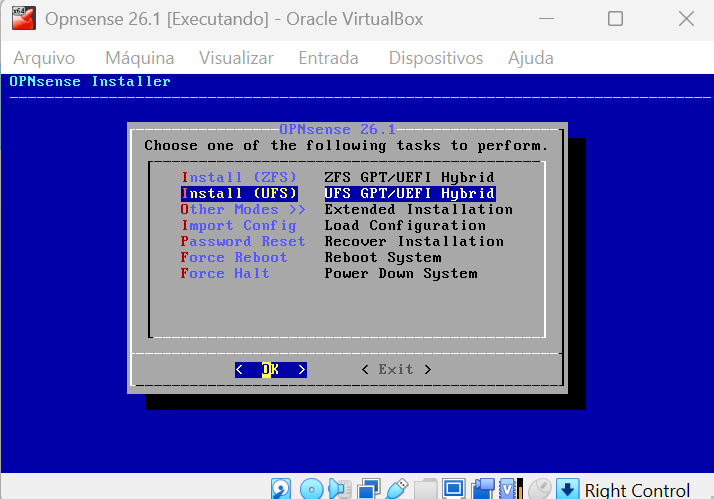
Task: Open the Máquina menu
Action: [140, 58]
